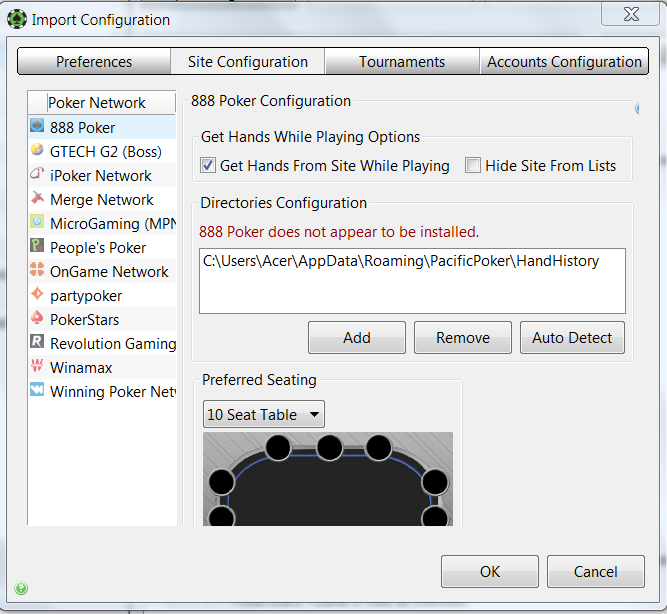Switch to the Site Configuration tab
This screenshot has height=614, width=667.
[248, 62]
